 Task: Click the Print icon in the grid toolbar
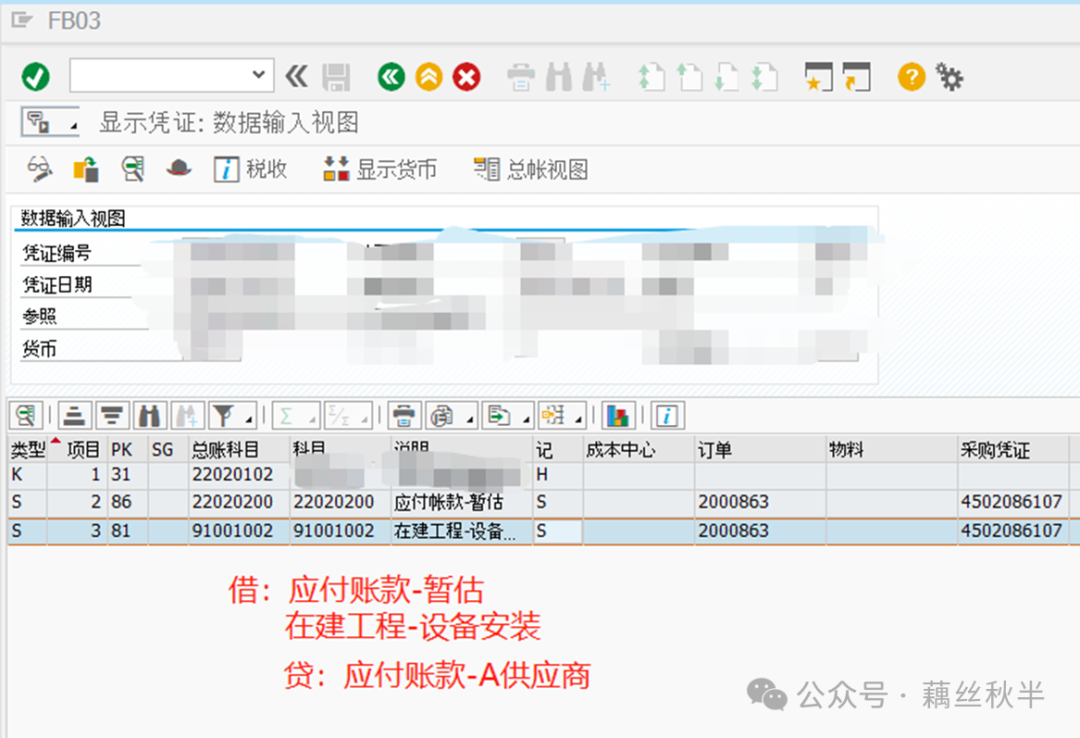pyautogui.click(x=404, y=416)
